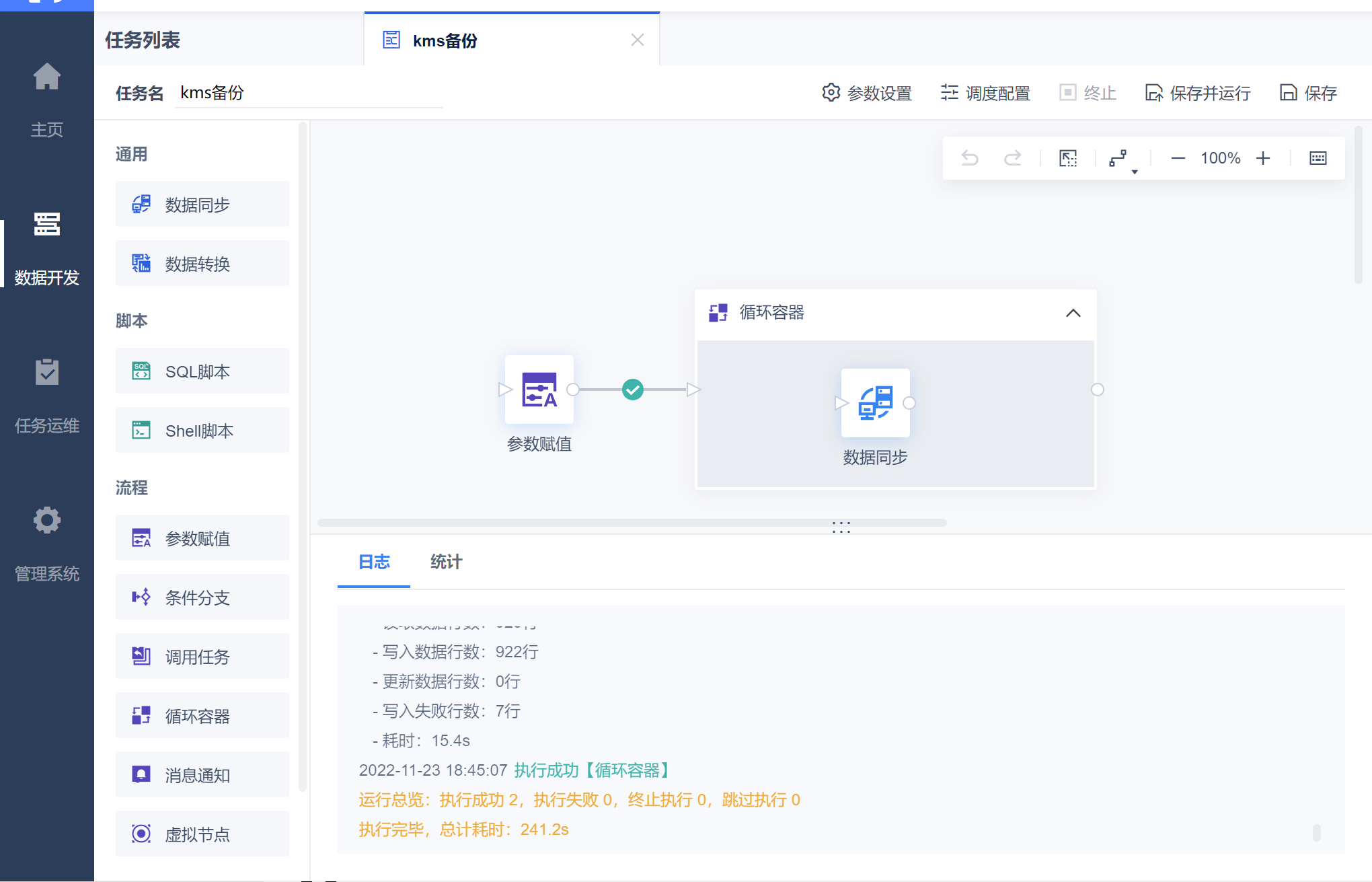
Task: Click the green success check on connector
Action: click(633, 390)
